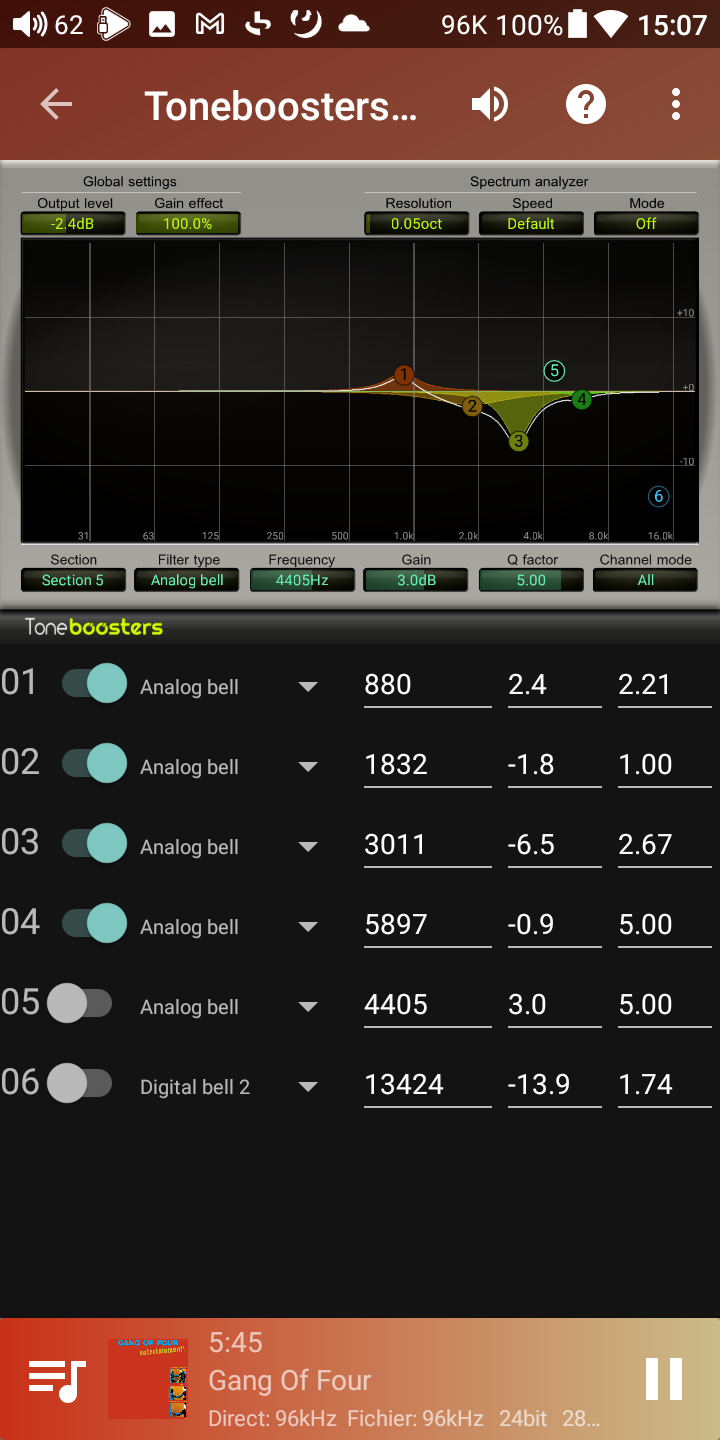Select EQ node 3 on the graph
Image resolution: width=720 pixels, height=1440 pixels.
518,440
